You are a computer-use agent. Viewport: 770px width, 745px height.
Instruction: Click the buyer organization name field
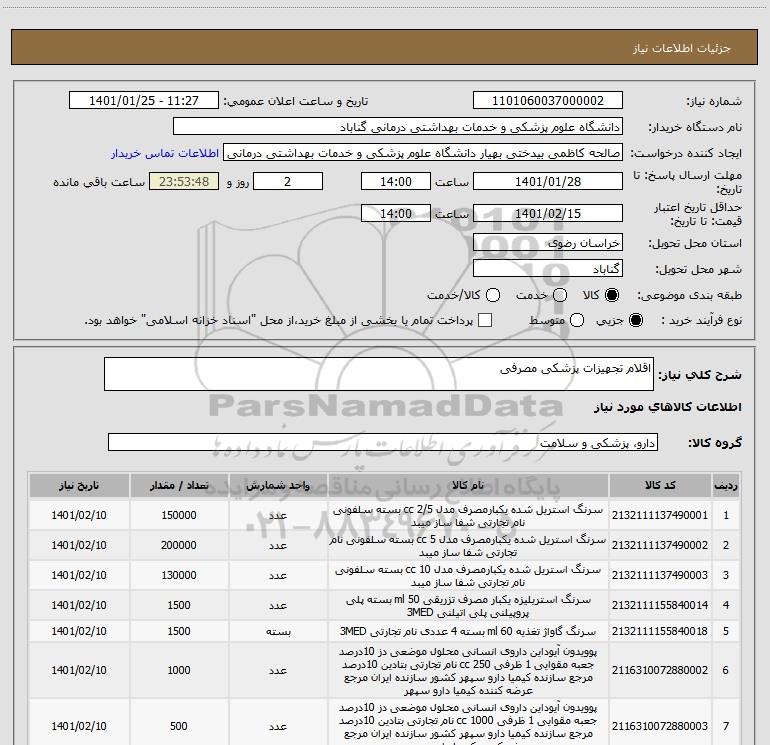click(398, 127)
